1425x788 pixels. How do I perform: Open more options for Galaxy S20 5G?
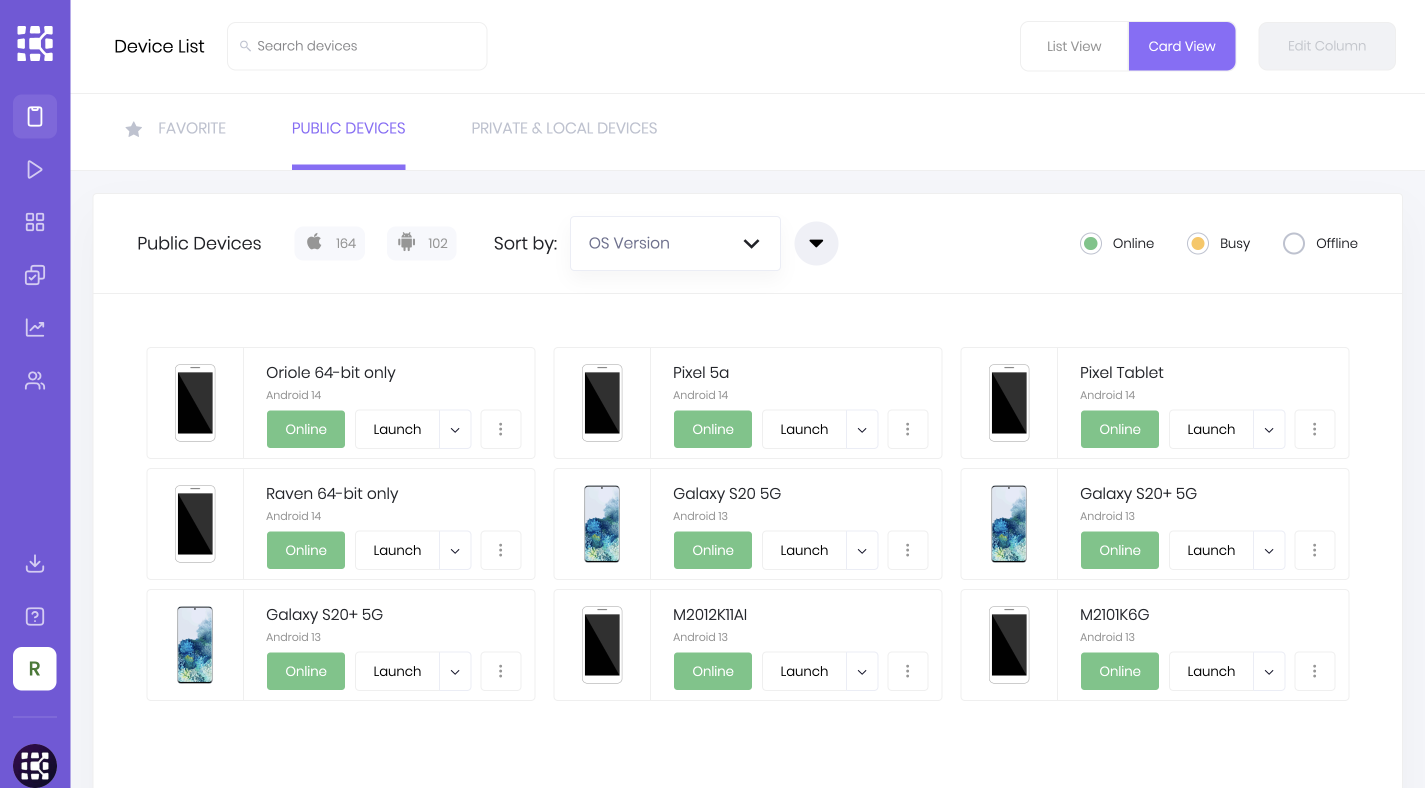point(908,550)
